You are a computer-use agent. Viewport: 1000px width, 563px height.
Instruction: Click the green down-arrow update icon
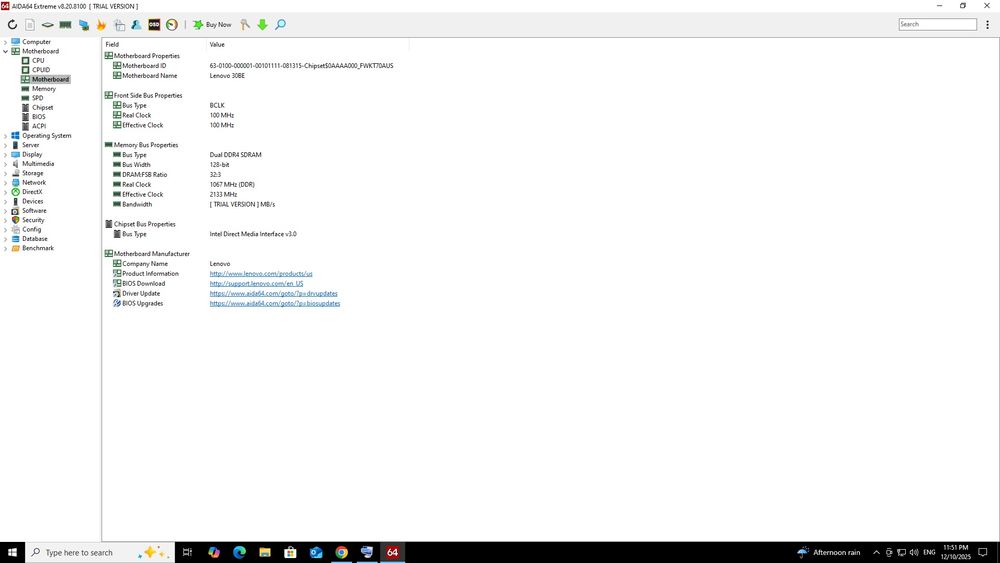point(262,25)
